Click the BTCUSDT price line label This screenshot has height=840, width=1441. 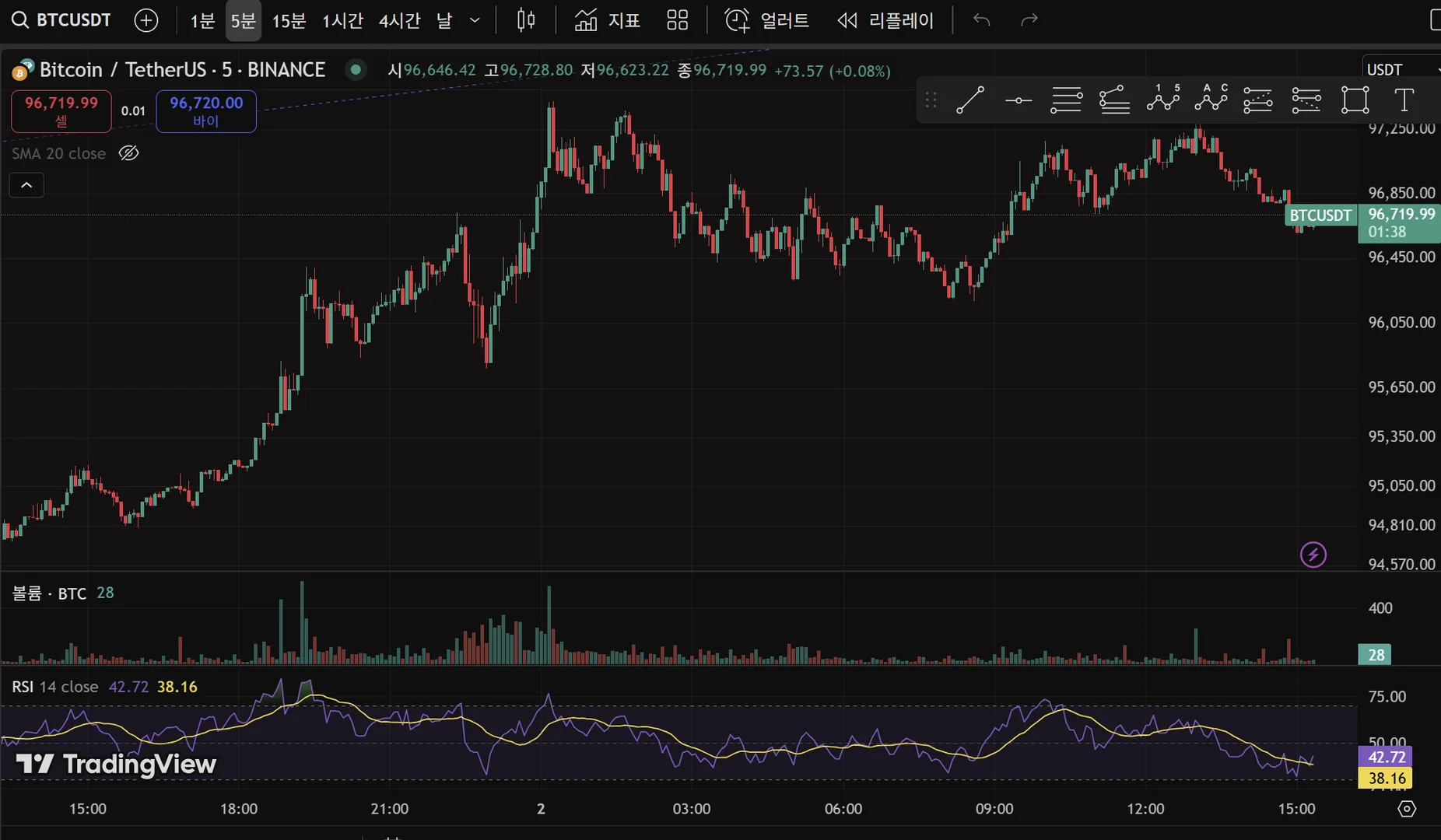click(x=1320, y=215)
